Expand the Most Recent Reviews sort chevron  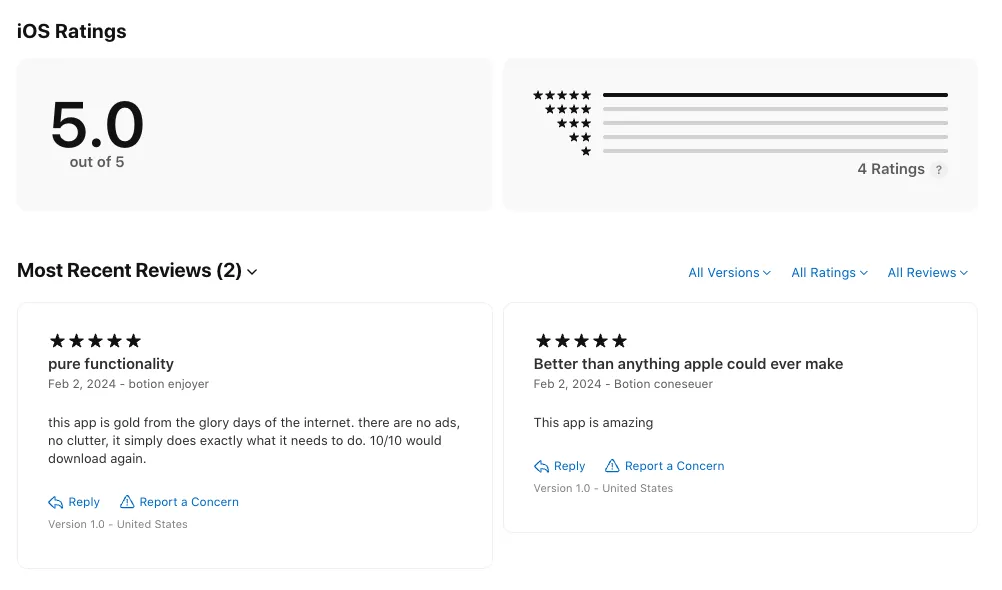pos(252,272)
